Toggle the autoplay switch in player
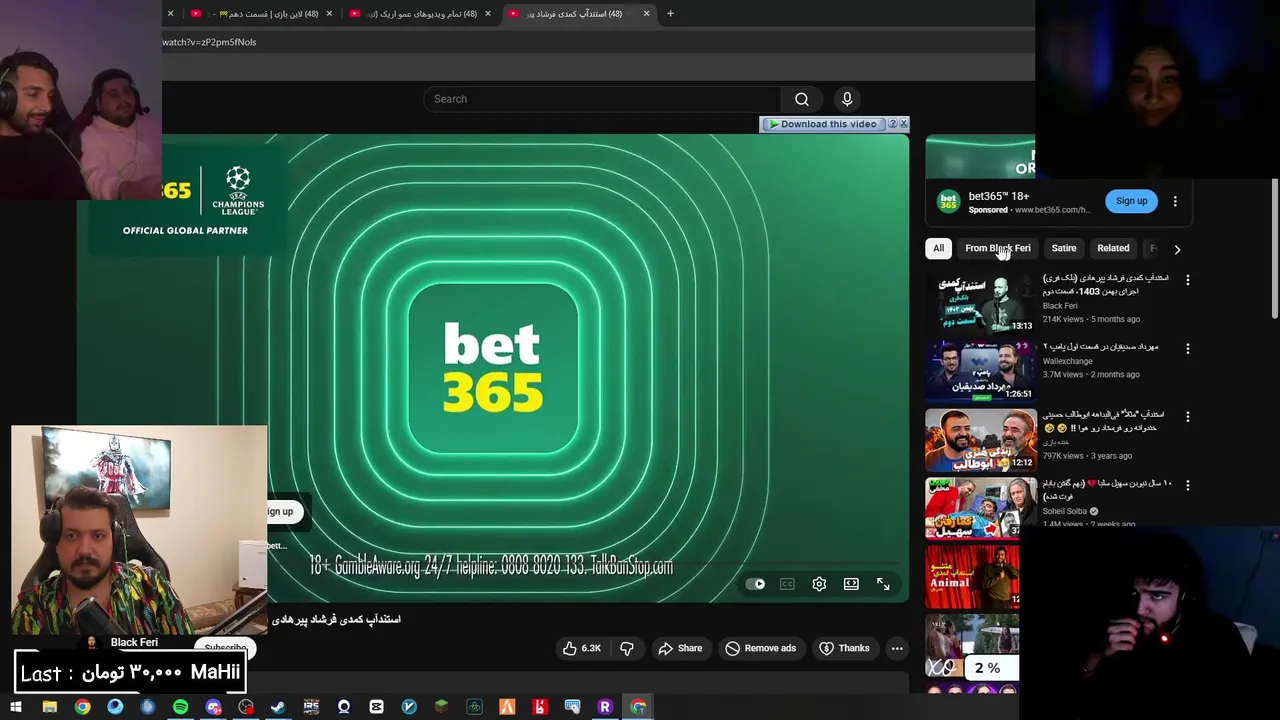This screenshot has height=720, width=1280. click(x=755, y=584)
